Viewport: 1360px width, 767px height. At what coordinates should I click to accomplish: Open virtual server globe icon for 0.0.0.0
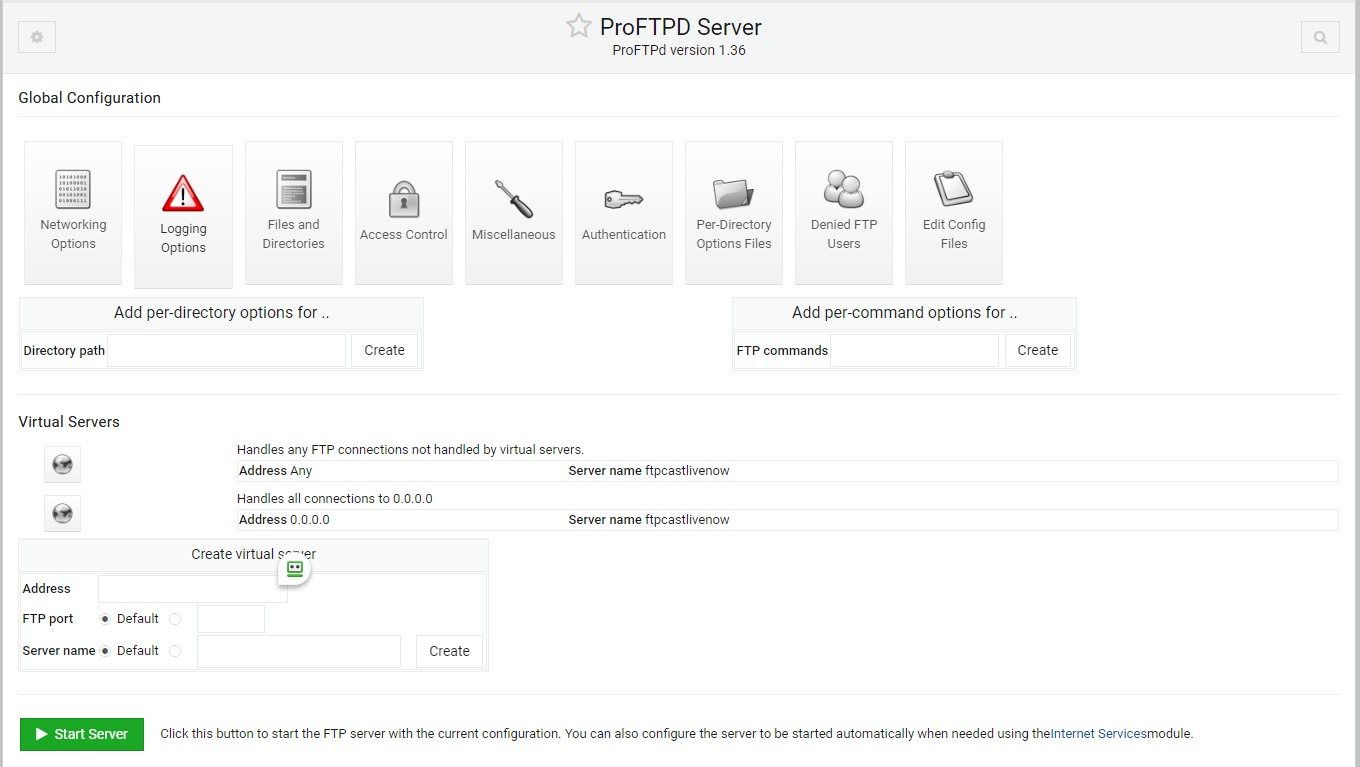(x=62, y=513)
